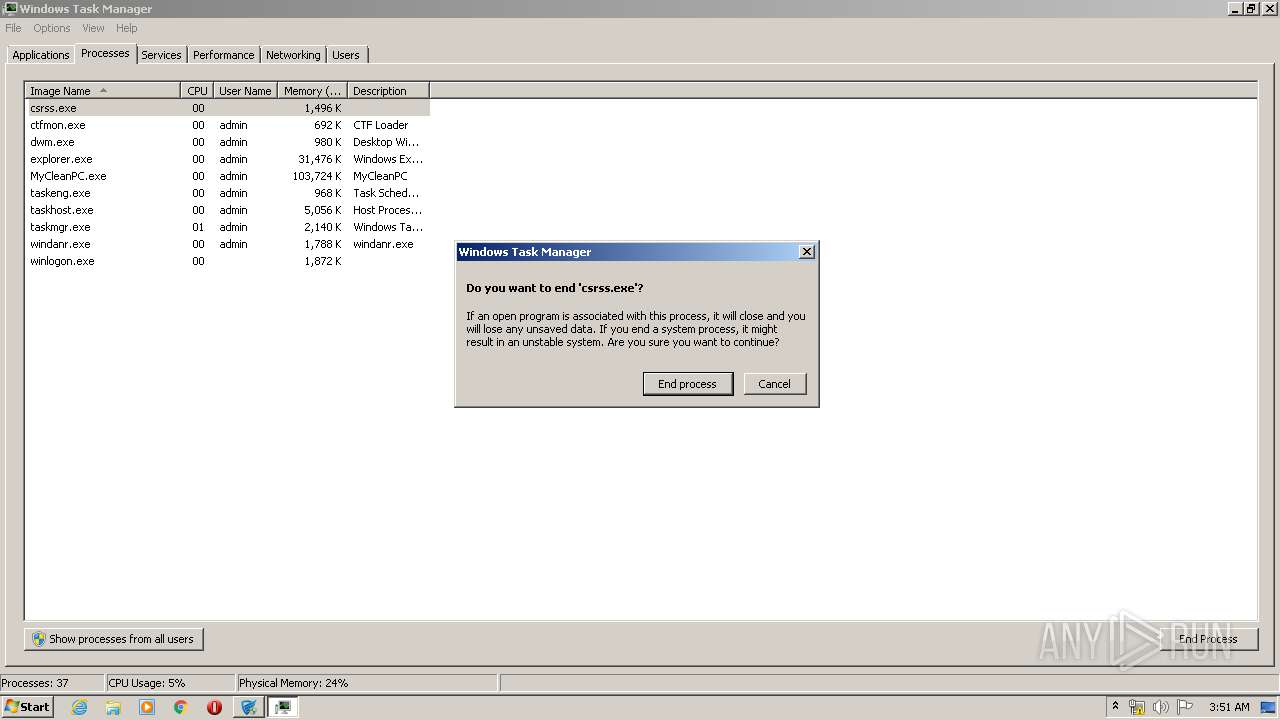Open the Action Center flag icon
This screenshot has height=720, width=1280.
tap(1185, 707)
